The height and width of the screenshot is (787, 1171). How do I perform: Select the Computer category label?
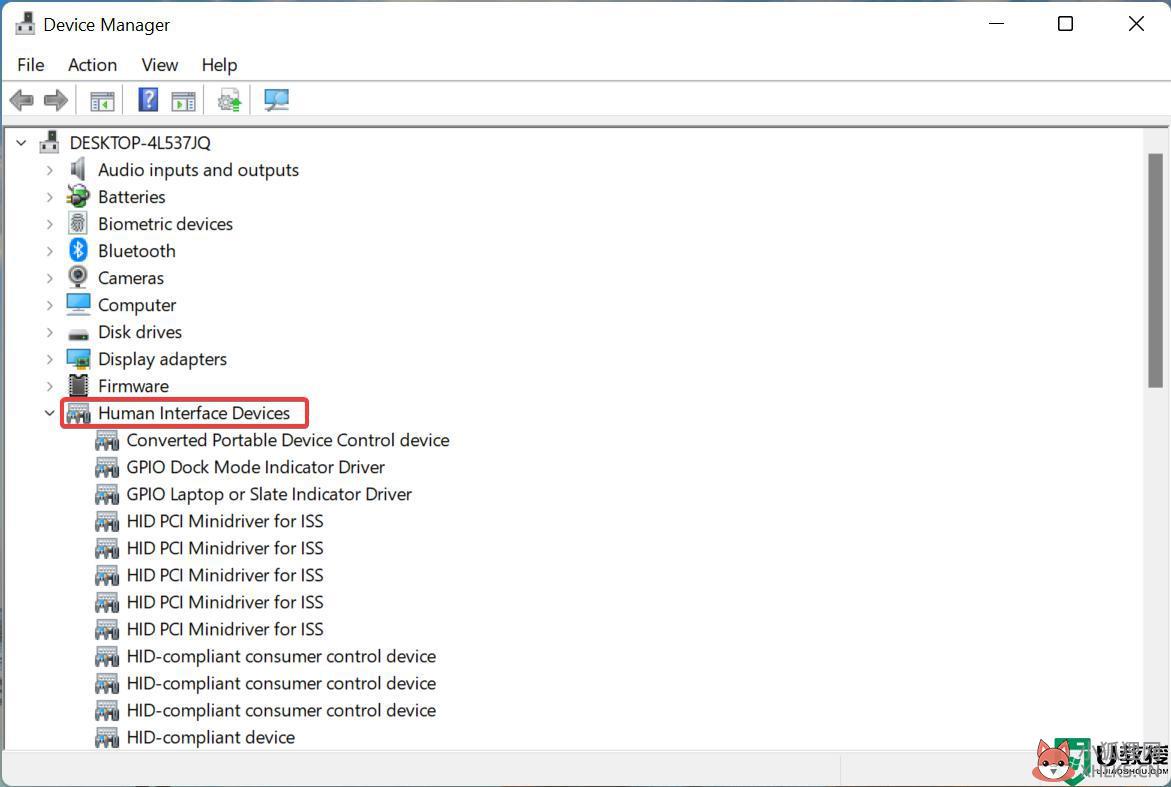click(137, 305)
